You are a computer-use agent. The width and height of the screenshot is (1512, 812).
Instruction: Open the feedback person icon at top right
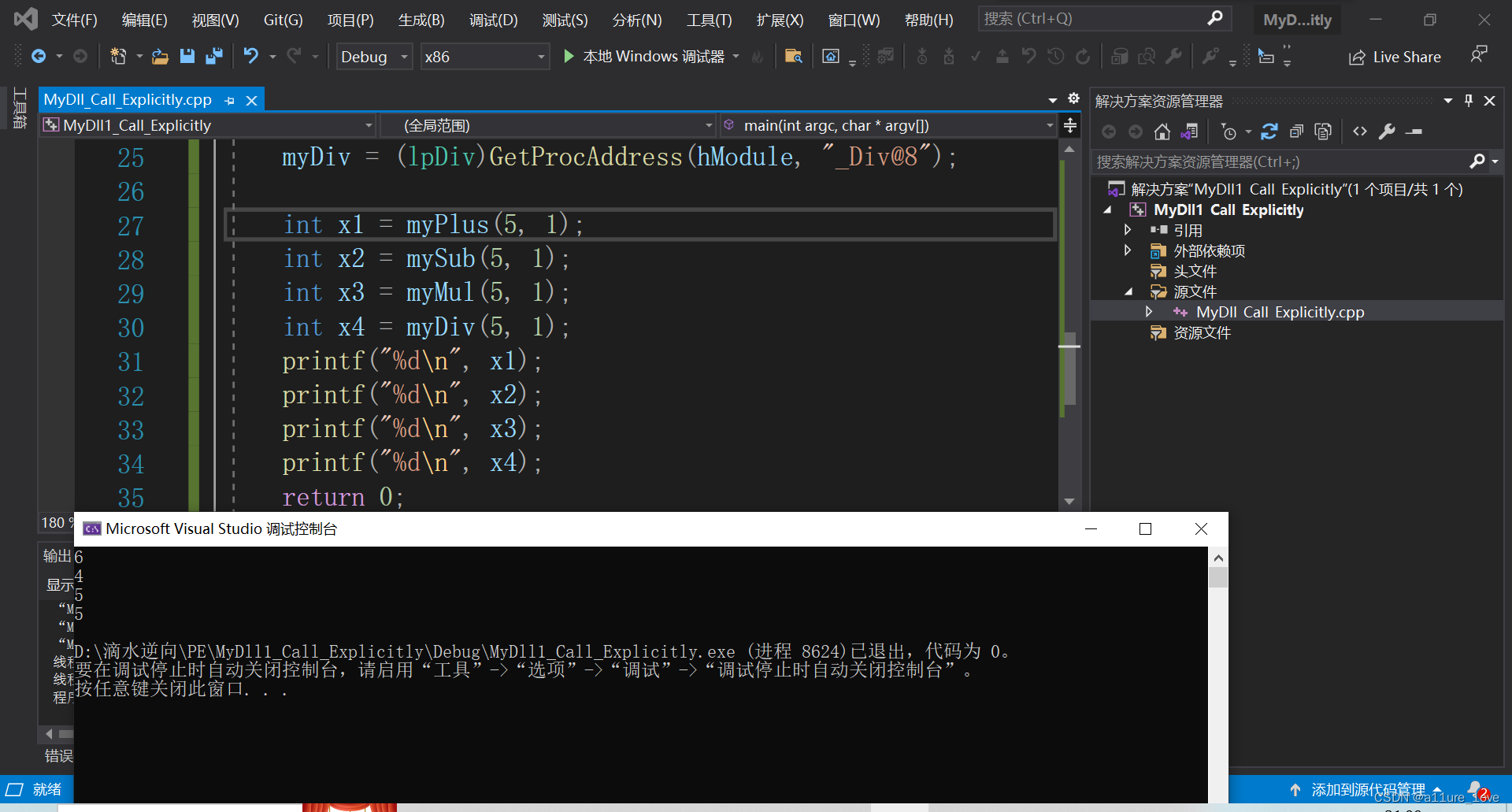coord(1479,54)
